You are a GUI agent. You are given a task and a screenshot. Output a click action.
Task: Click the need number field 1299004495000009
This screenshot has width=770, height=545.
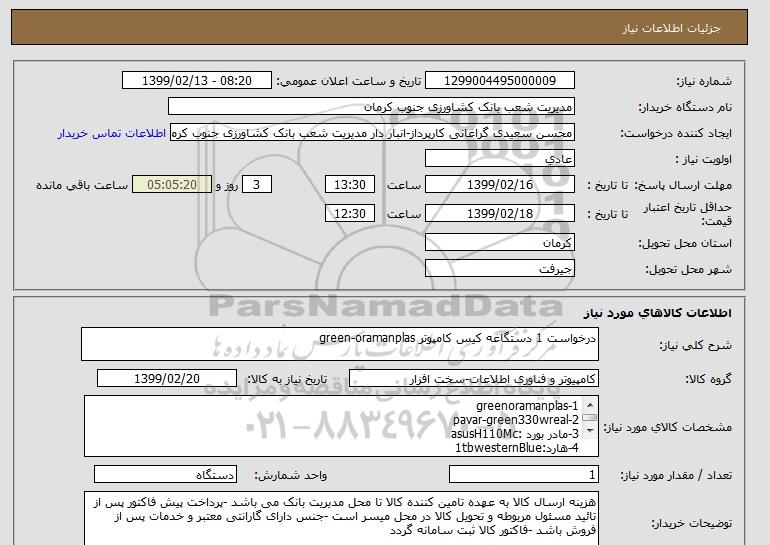500,81
